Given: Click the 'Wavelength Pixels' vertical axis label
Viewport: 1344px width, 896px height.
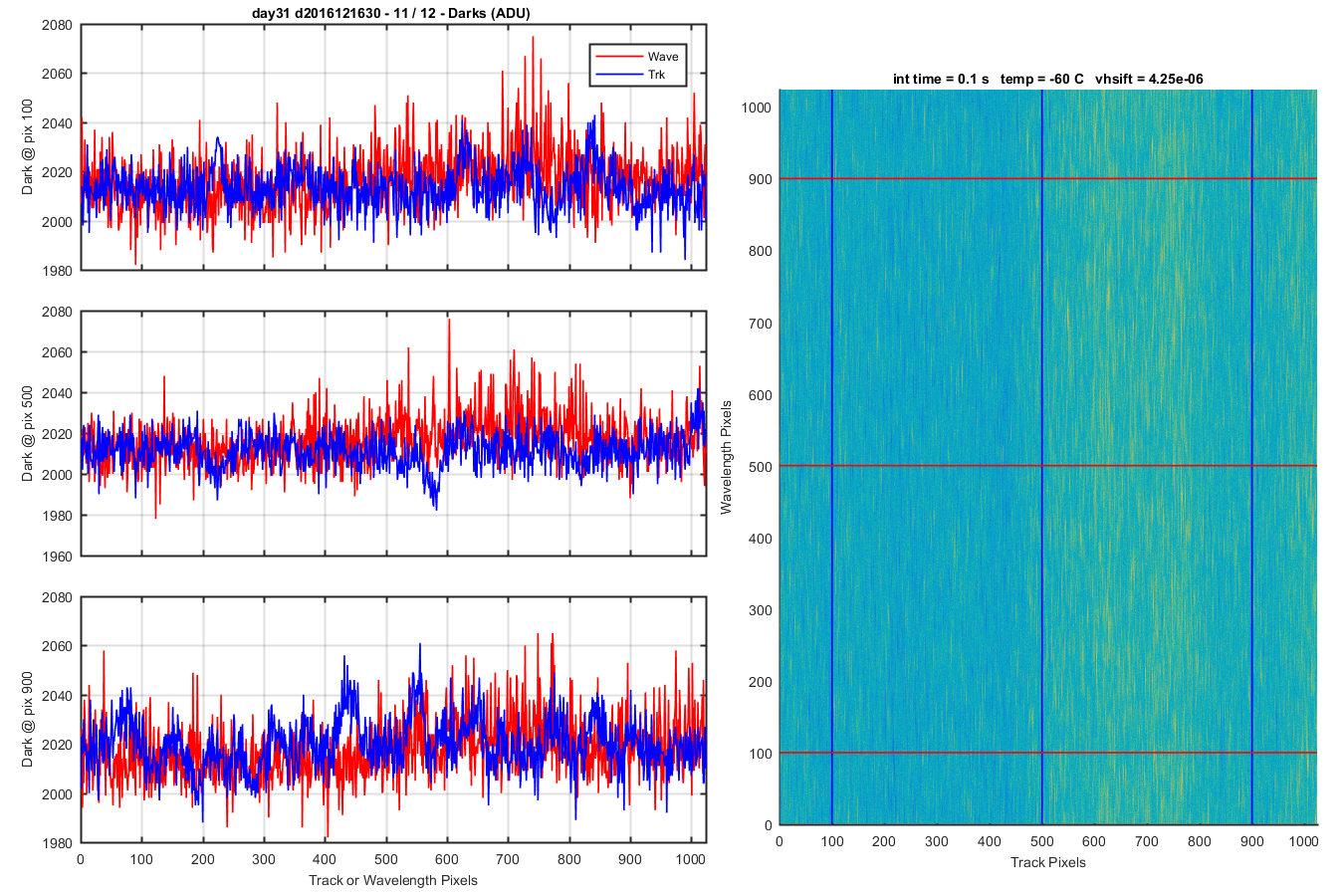Looking at the screenshot, I should [x=726, y=457].
